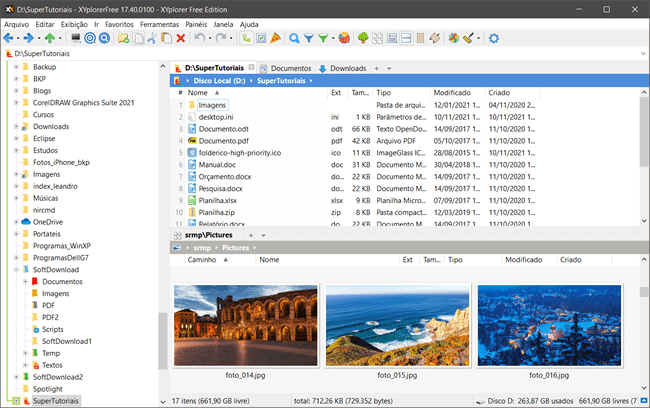The width and height of the screenshot is (650, 408).
Task: Click the four-squares views toolbar icon
Action: point(378,39)
